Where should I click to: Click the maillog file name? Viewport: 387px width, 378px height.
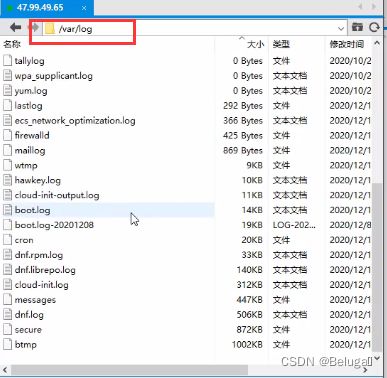coord(30,151)
